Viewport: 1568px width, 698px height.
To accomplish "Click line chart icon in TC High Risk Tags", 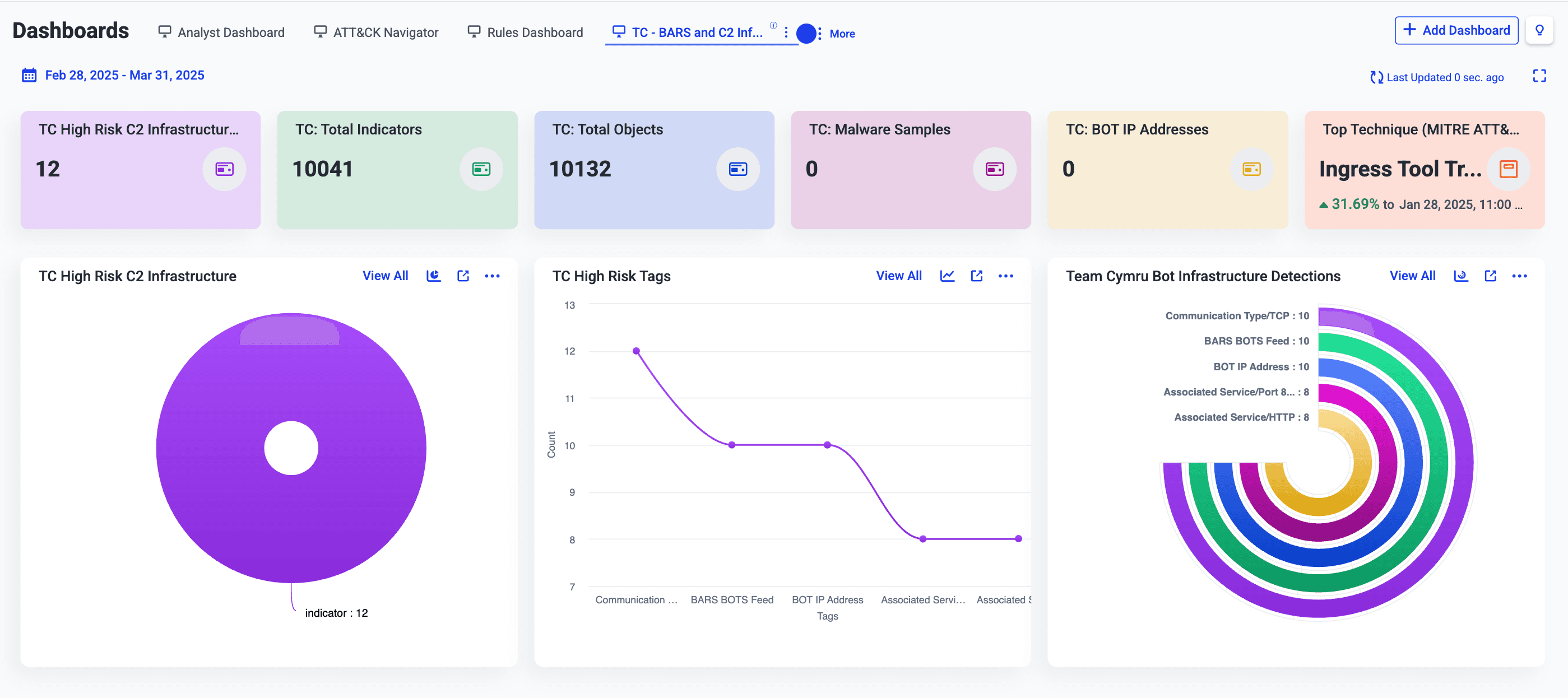I will 947,276.
